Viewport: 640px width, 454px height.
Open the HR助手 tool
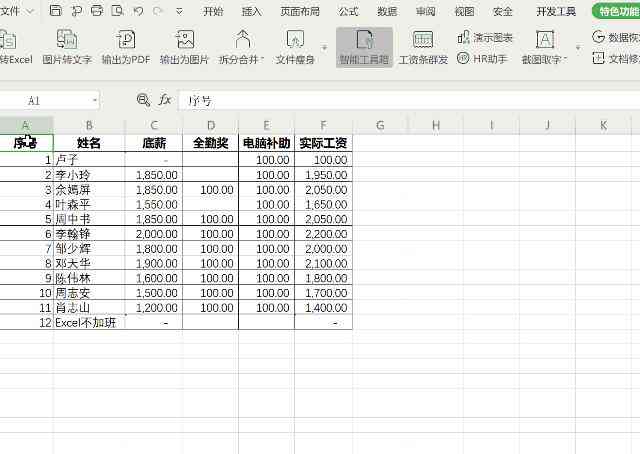pyautogui.click(x=482, y=59)
